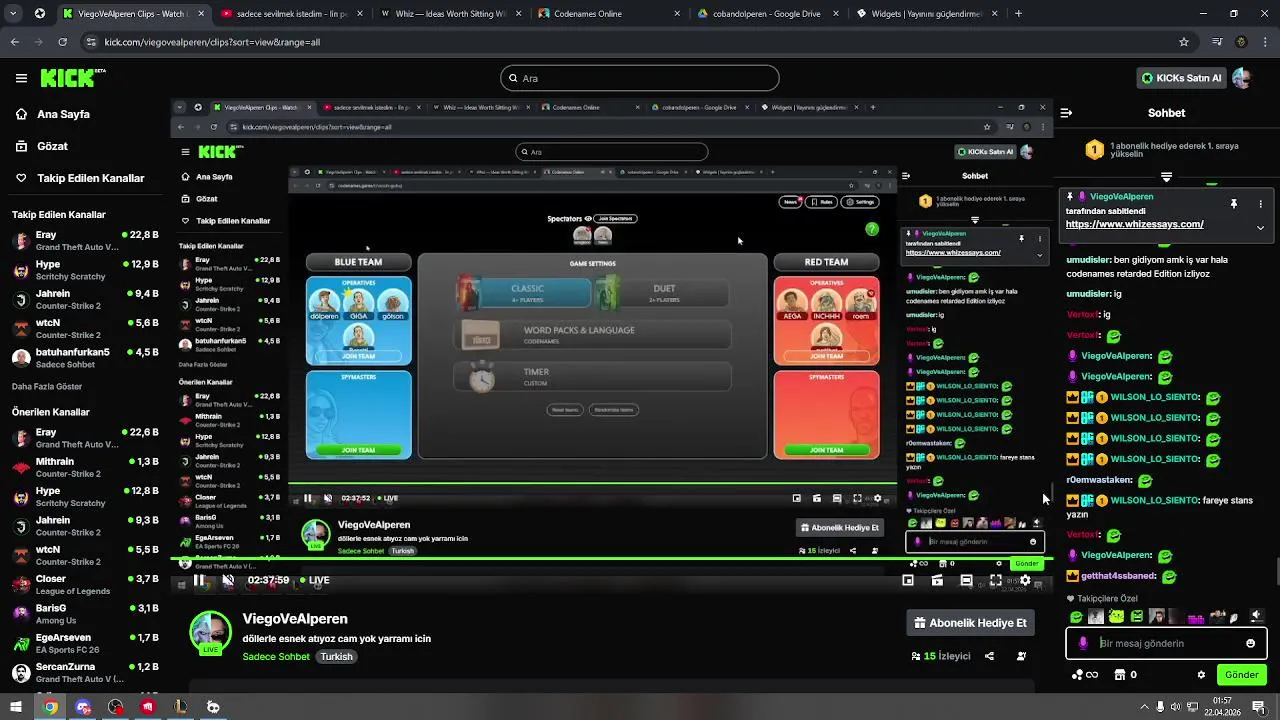
Task: Open the emoji picker in chat input
Action: [x=1250, y=643]
